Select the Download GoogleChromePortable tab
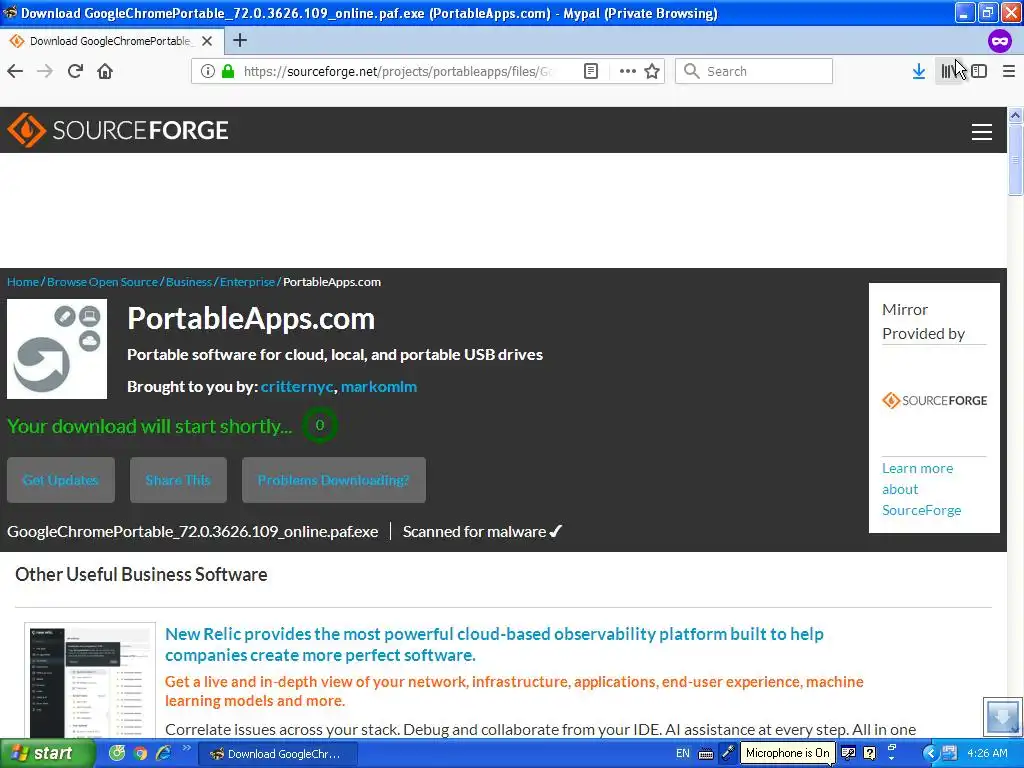 tap(110, 40)
